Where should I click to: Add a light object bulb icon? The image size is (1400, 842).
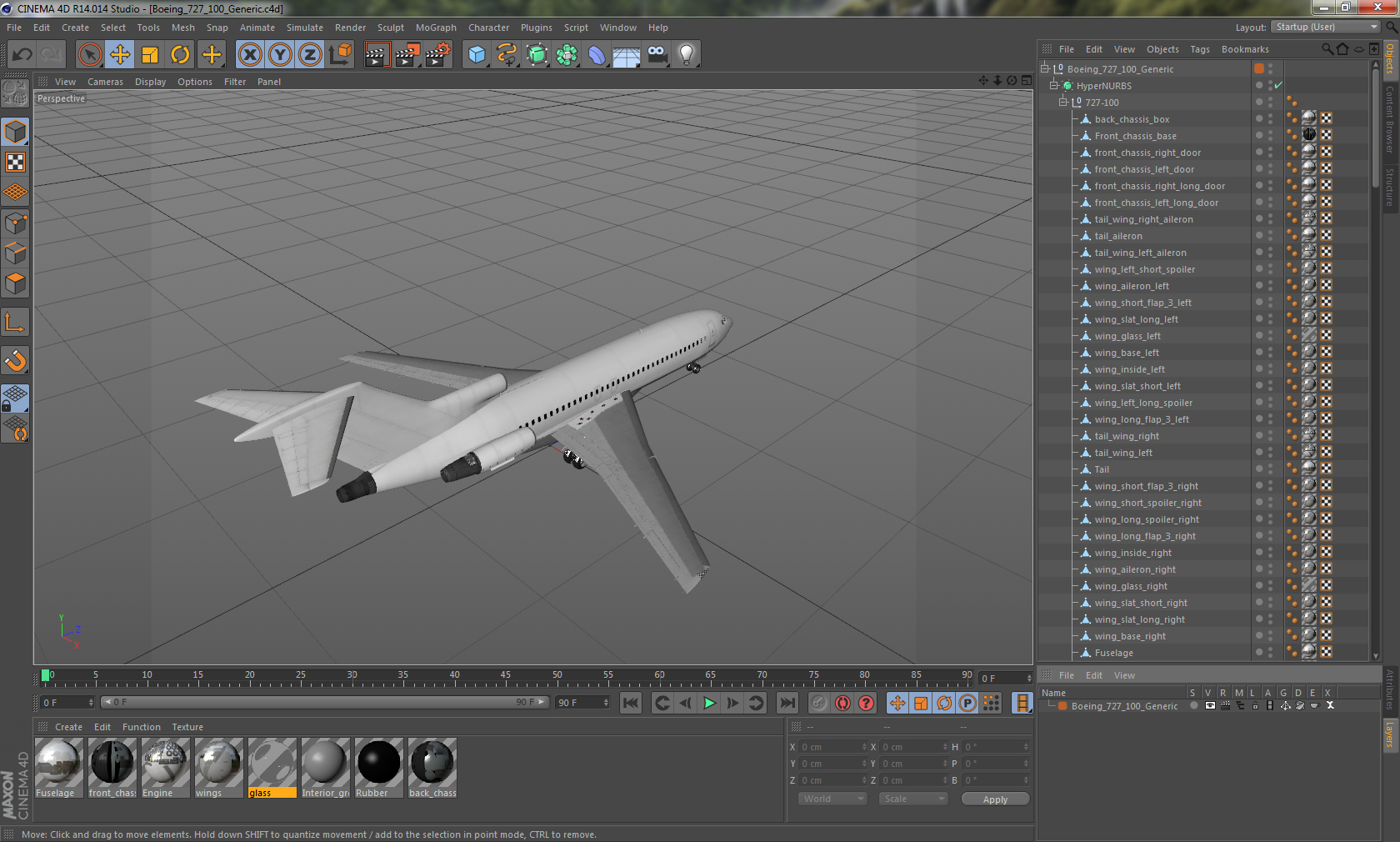[687, 55]
